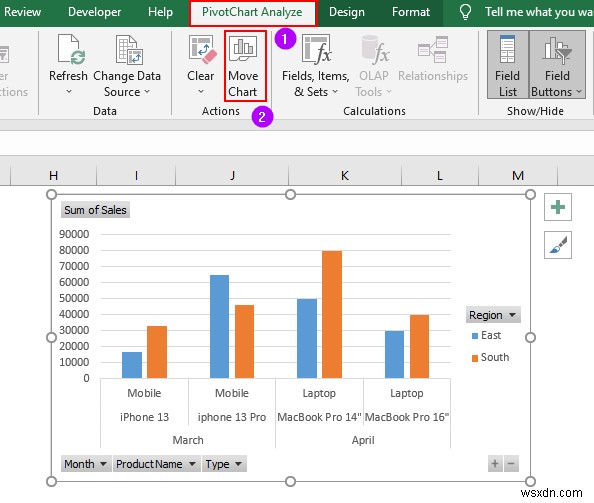The height and width of the screenshot is (503, 594).
Task: Open Chart Styles paintbrush button
Action: (x=557, y=245)
